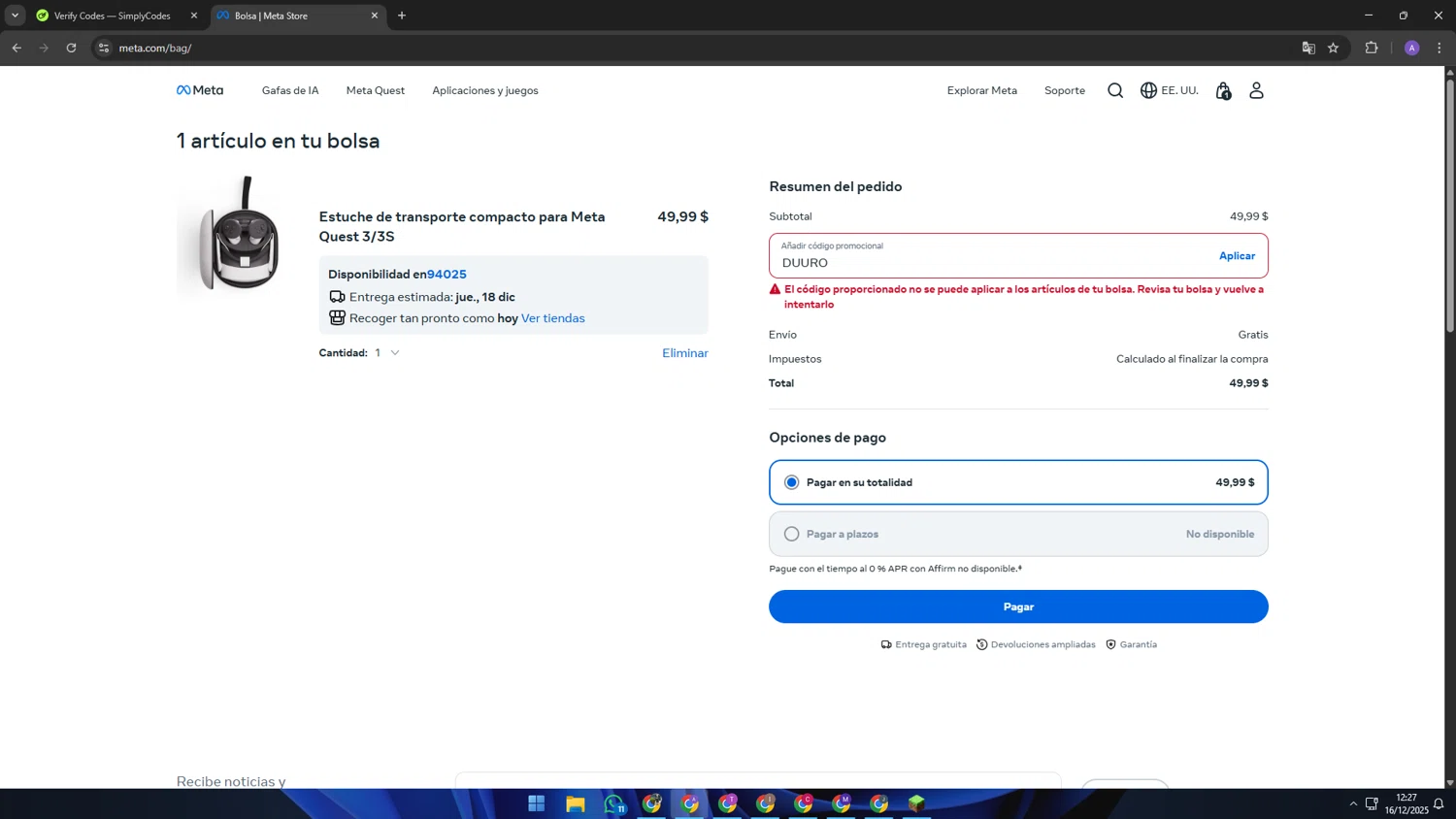This screenshot has height=819, width=1456.
Task: Click Entrega gratuita info text
Action: coord(924,644)
